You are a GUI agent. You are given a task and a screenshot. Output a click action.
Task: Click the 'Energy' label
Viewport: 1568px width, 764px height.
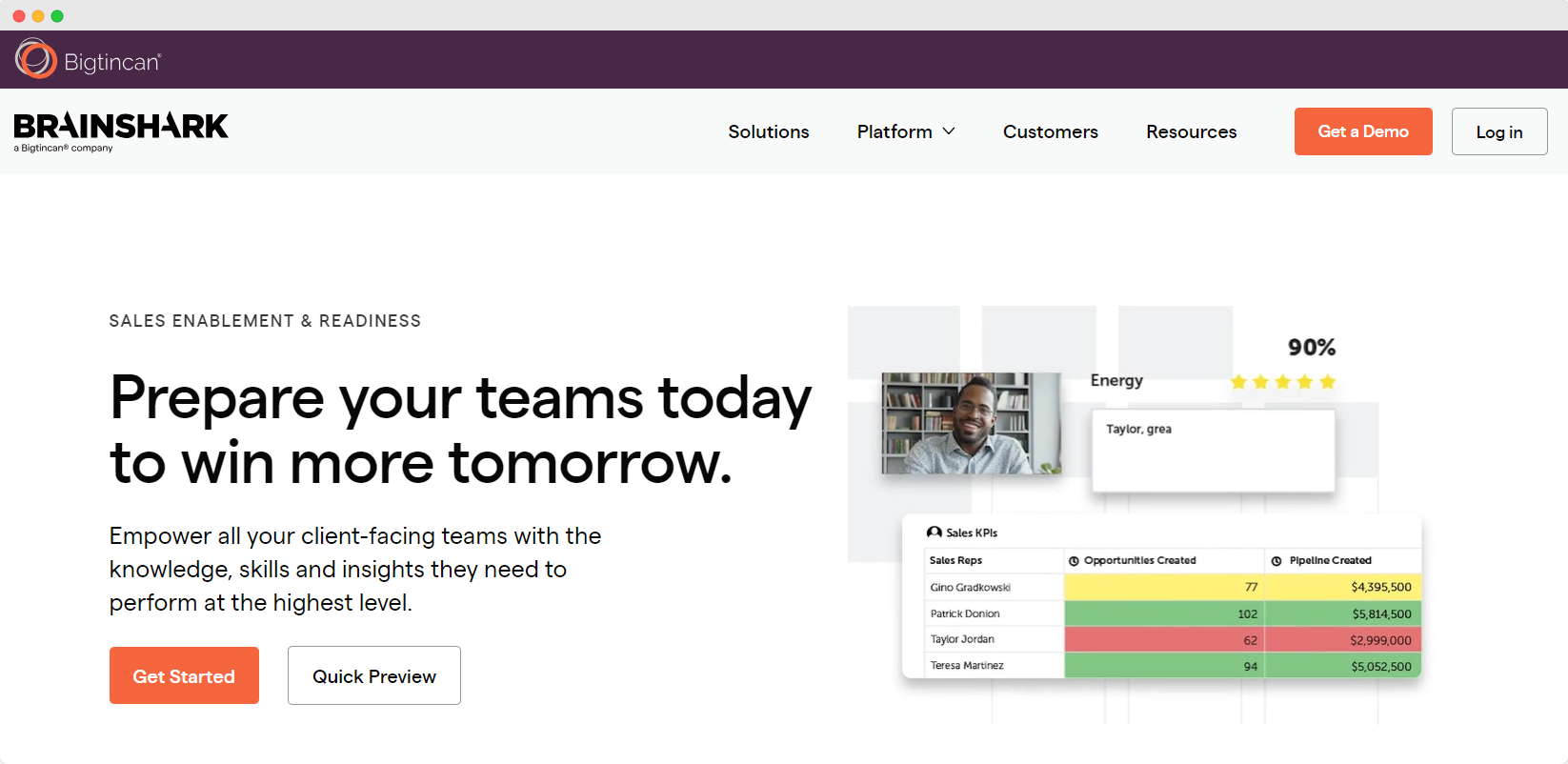coord(1116,380)
